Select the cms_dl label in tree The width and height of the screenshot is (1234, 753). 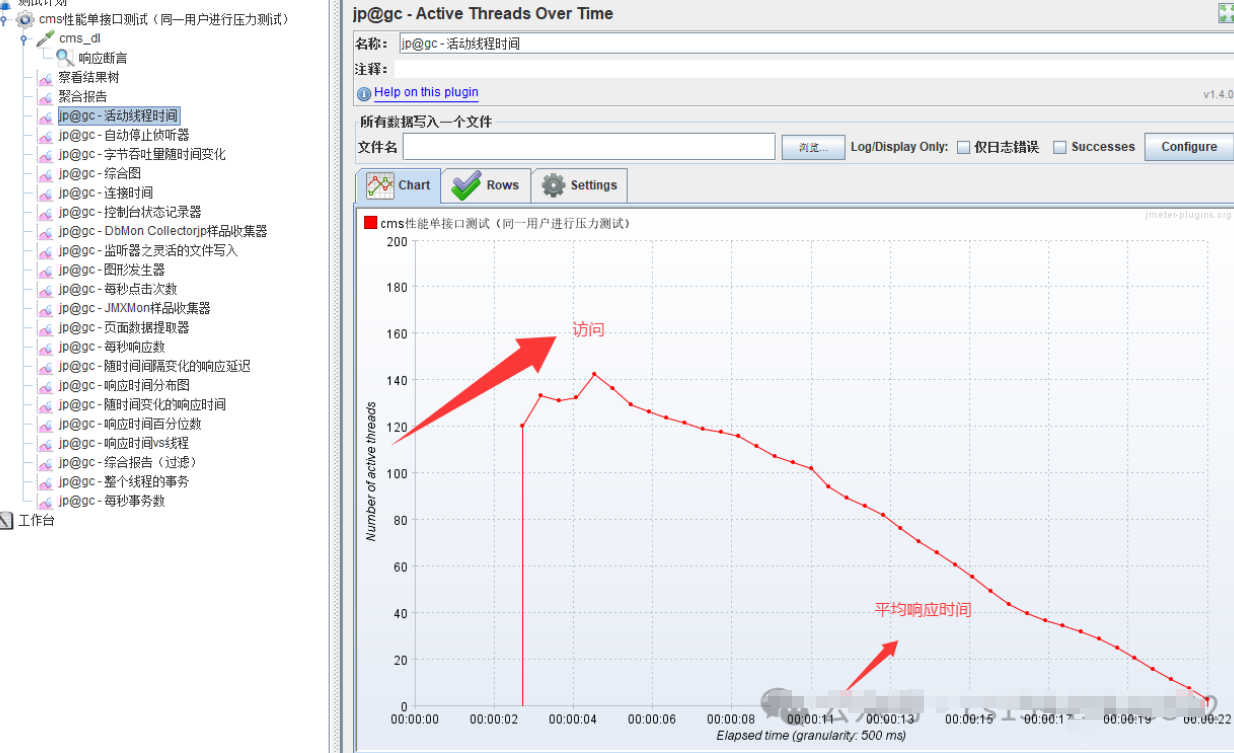pyautogui.click(x=79, y=38)
